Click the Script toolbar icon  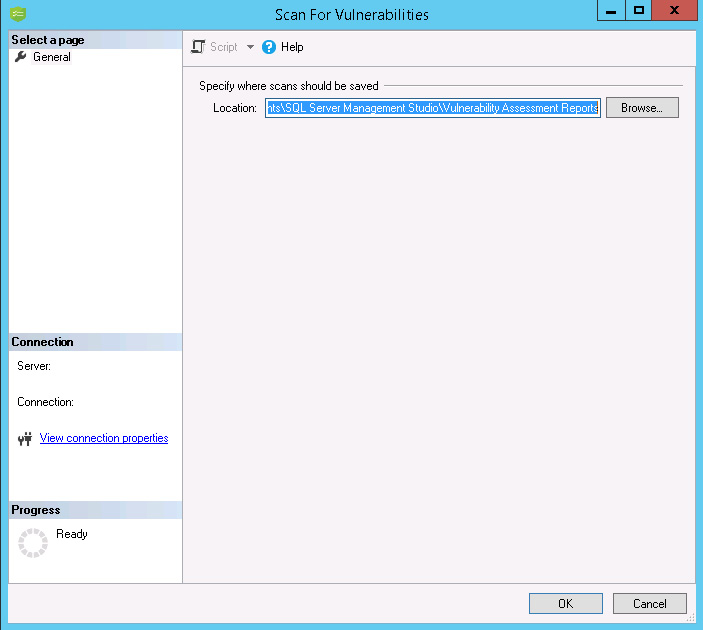198,47
